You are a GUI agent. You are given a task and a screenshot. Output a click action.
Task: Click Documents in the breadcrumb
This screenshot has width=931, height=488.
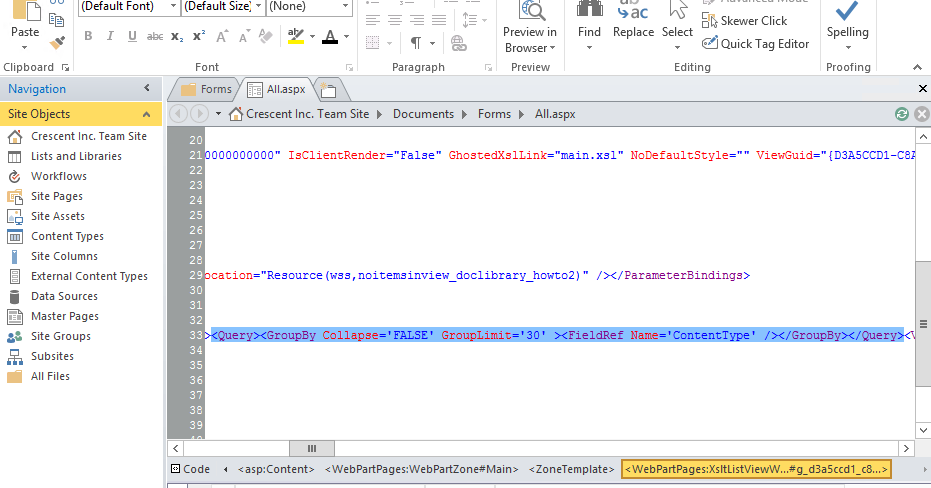tap(423, 114)
